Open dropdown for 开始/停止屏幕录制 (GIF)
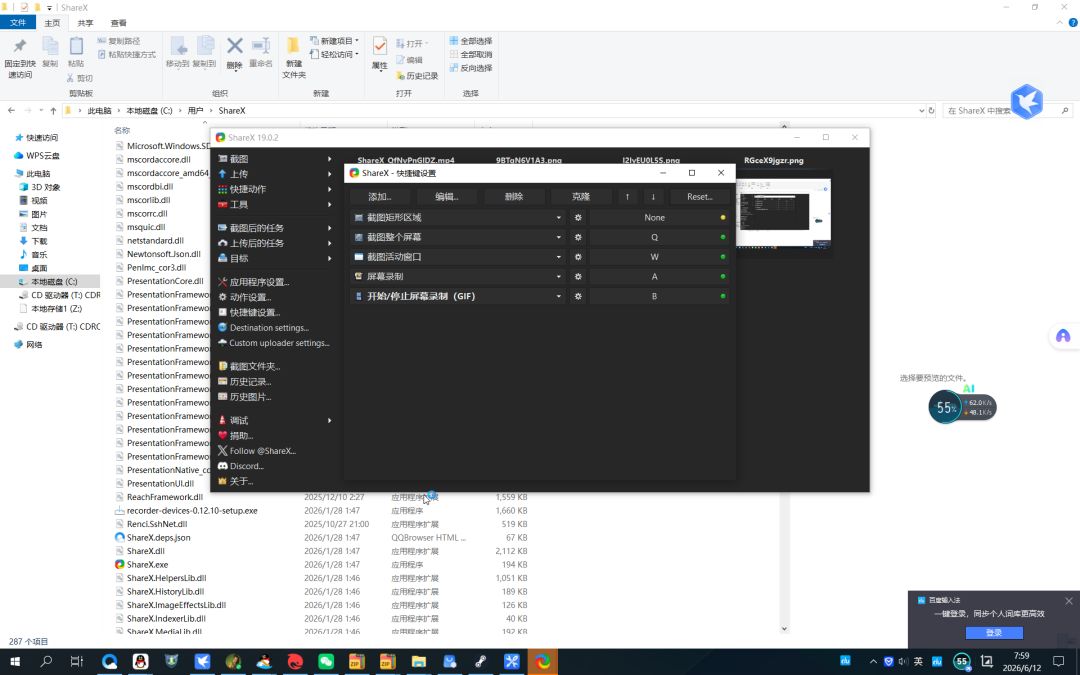Image resolution: width=1080 pixels, height=675 pixels. click(559, 296)
